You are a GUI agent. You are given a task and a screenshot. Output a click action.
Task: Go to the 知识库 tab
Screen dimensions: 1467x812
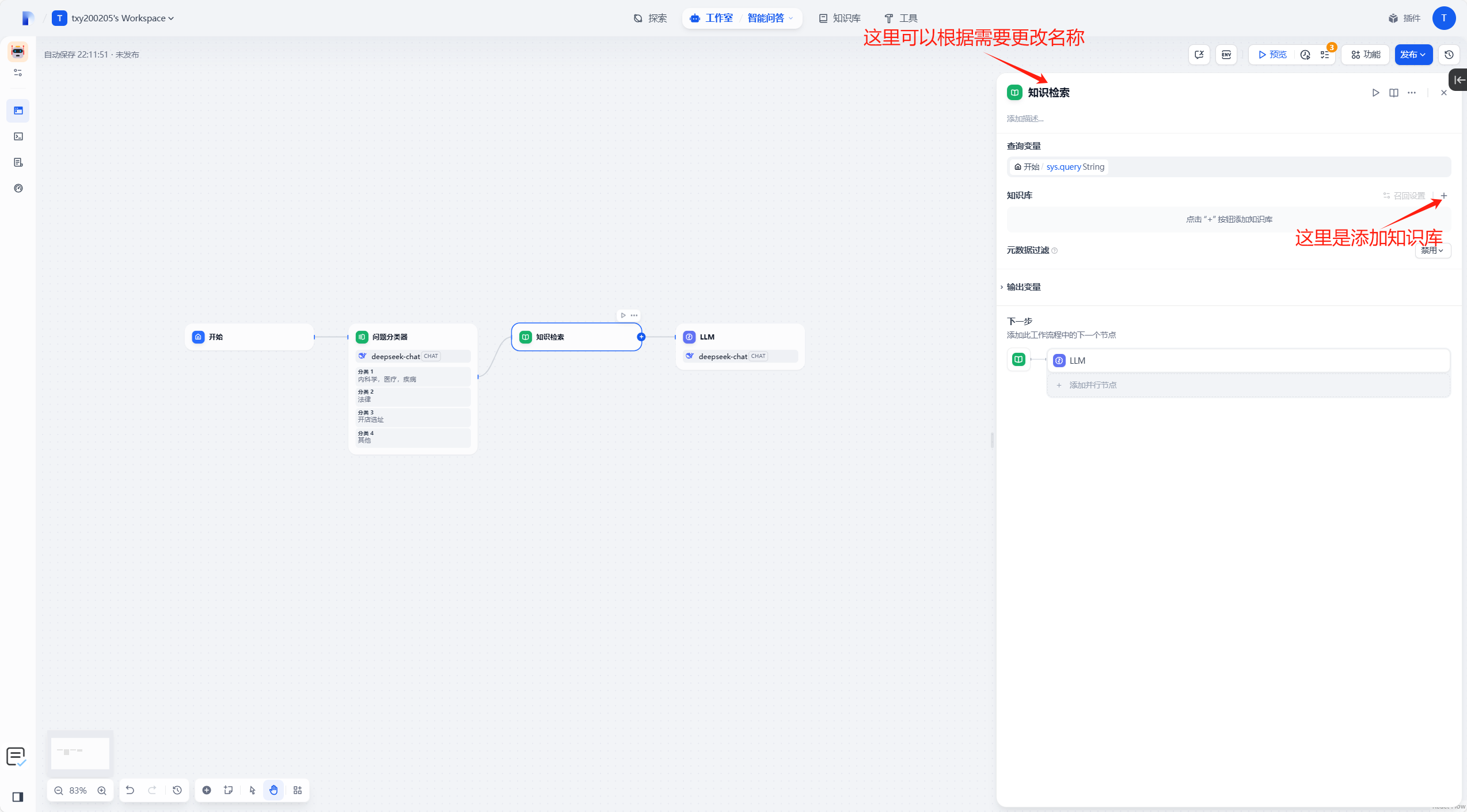pos(839,18)
